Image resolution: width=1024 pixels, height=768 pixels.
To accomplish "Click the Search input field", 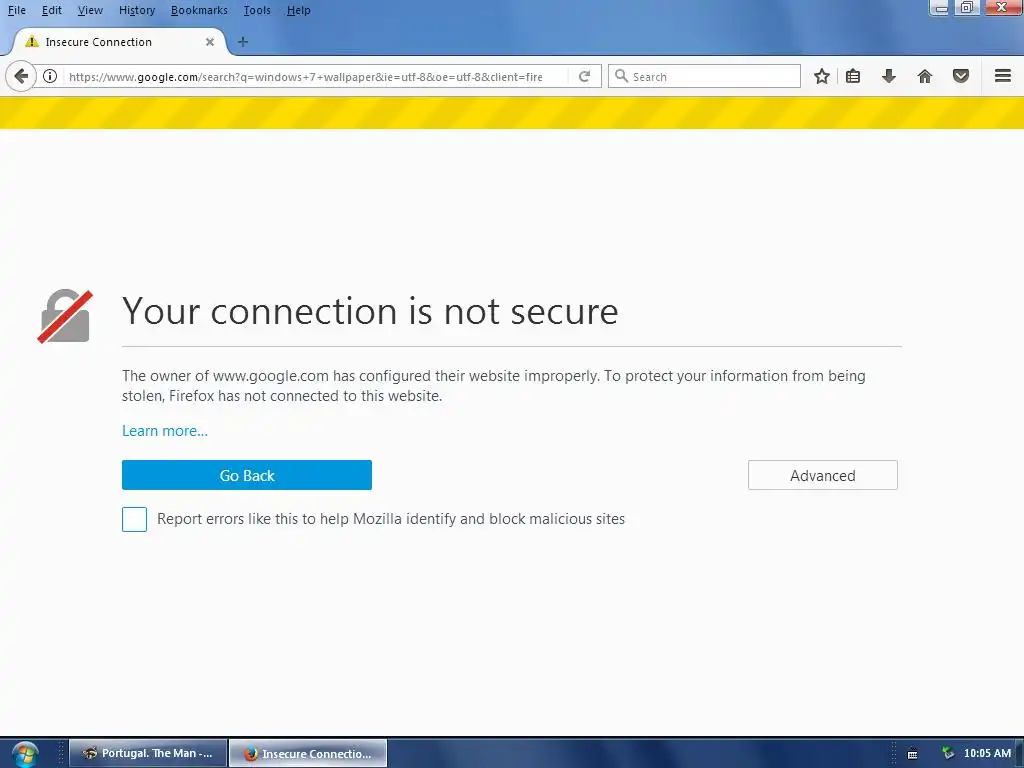I will click(x=704, y=76).
